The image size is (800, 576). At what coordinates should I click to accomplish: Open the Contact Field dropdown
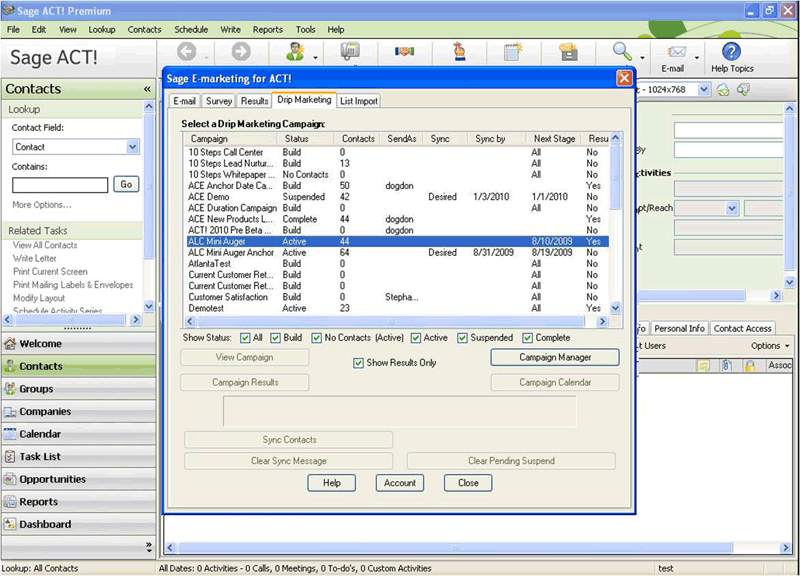click(132, 147)
